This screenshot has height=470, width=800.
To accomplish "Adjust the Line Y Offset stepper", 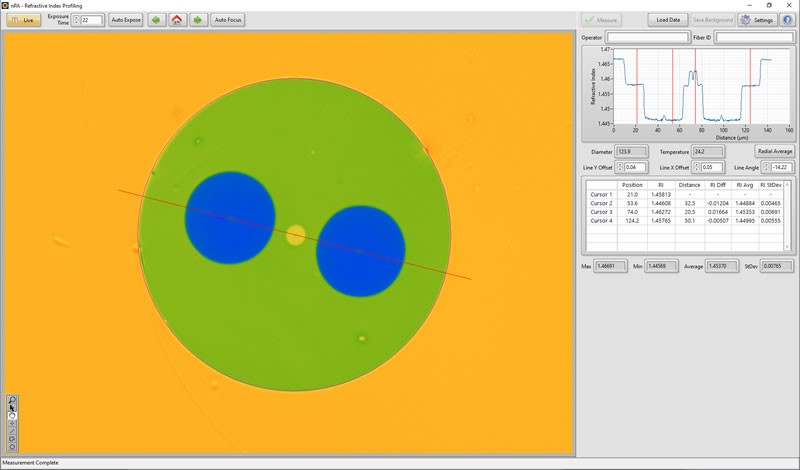I will click(x=619, y=167).
